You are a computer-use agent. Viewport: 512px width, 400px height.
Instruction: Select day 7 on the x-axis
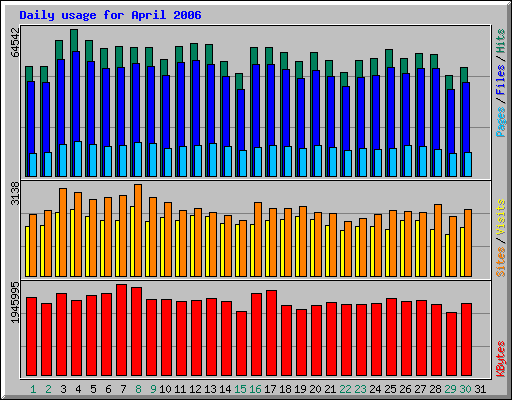[123, 389]
